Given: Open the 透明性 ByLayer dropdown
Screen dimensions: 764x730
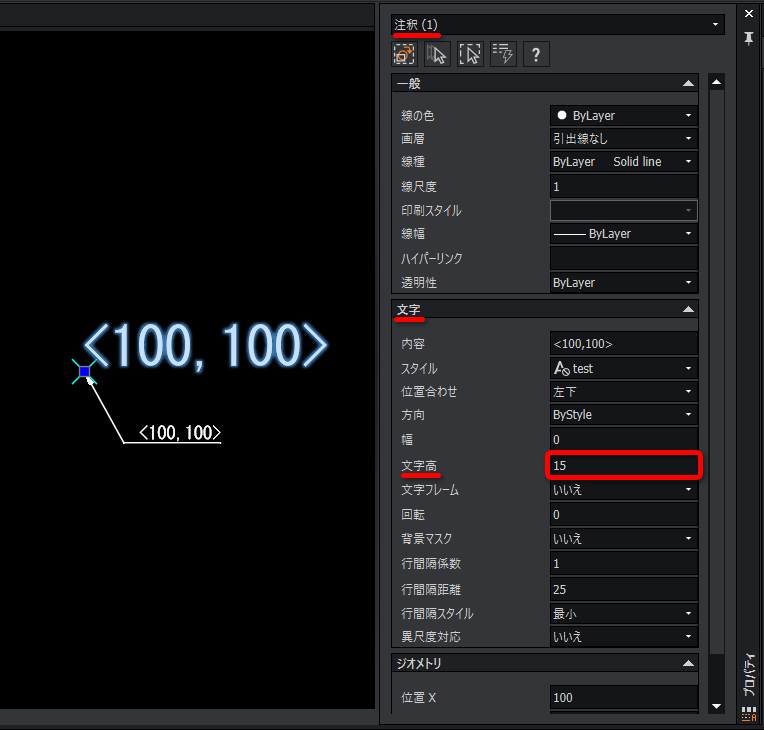Looking at the screenshot, I should tap(624, 283).
